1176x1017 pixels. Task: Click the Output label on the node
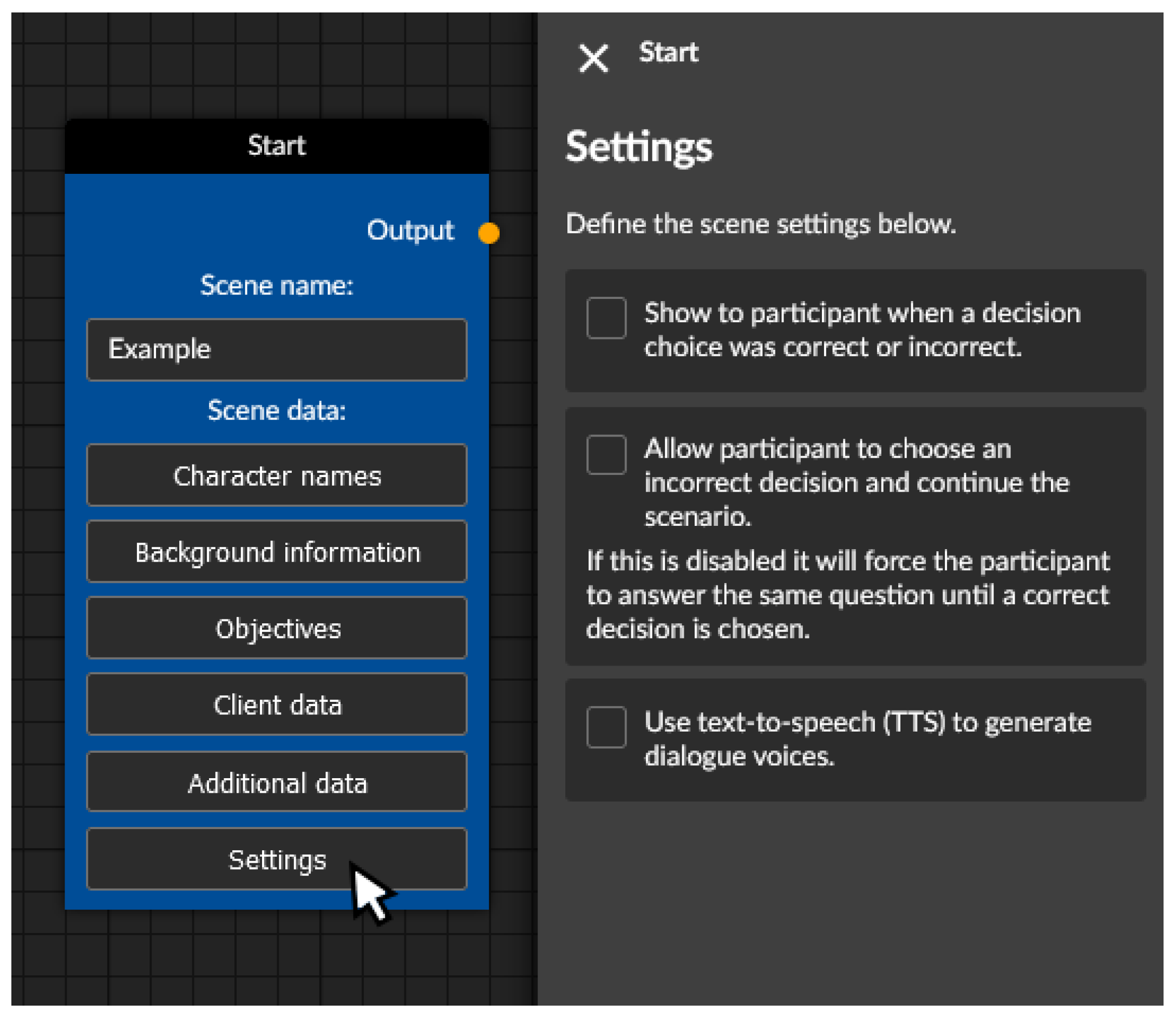410,230
